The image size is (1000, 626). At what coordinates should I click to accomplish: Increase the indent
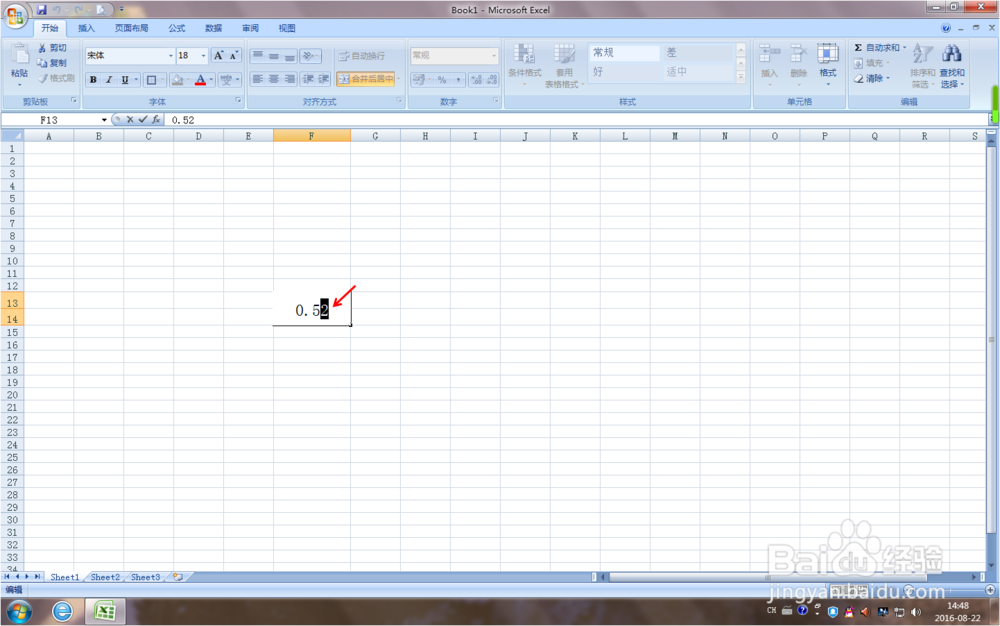[x=323, y=79]
